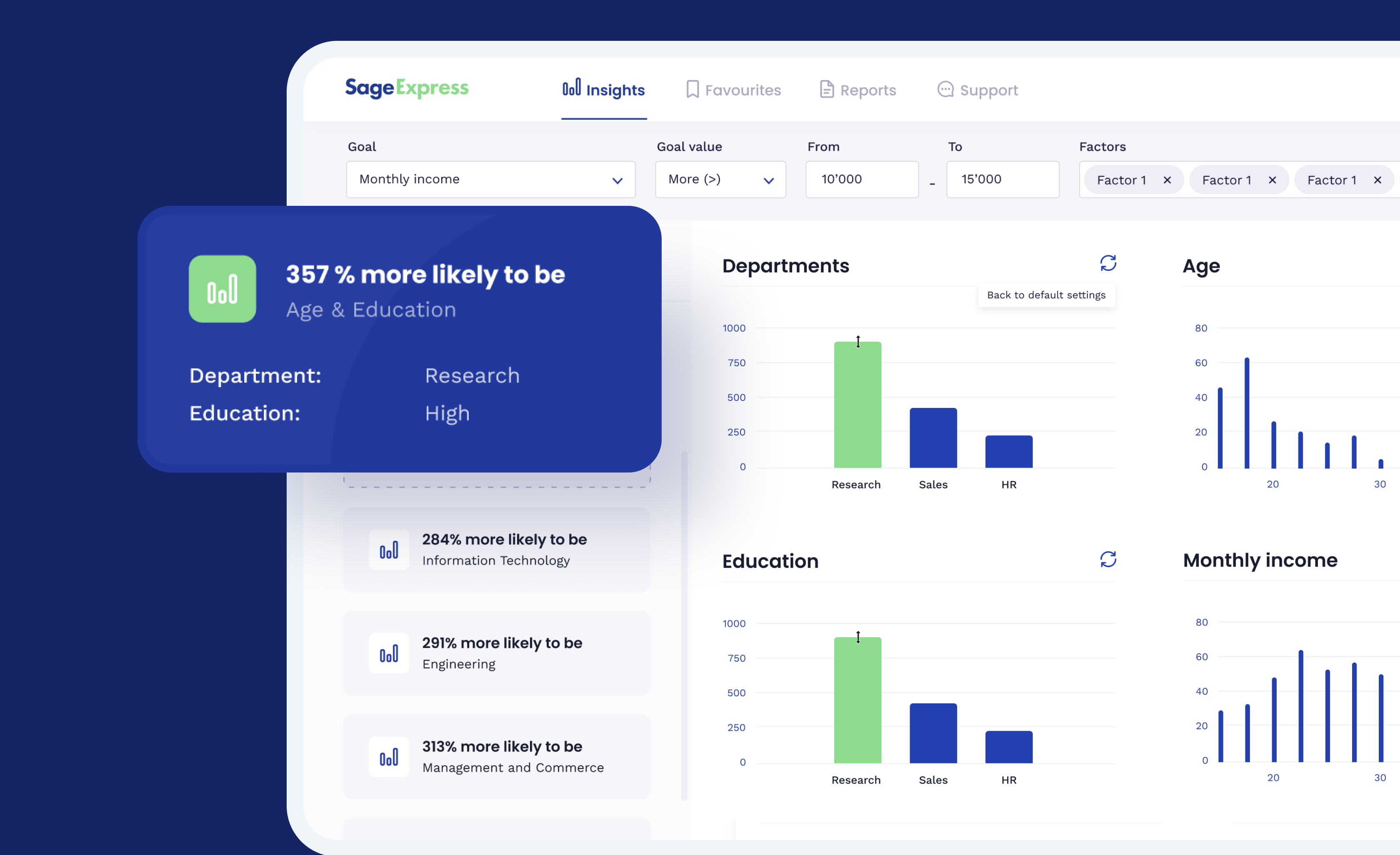Click the SageExpress logo
The image size is (1400, 855).
pos(407,88)
